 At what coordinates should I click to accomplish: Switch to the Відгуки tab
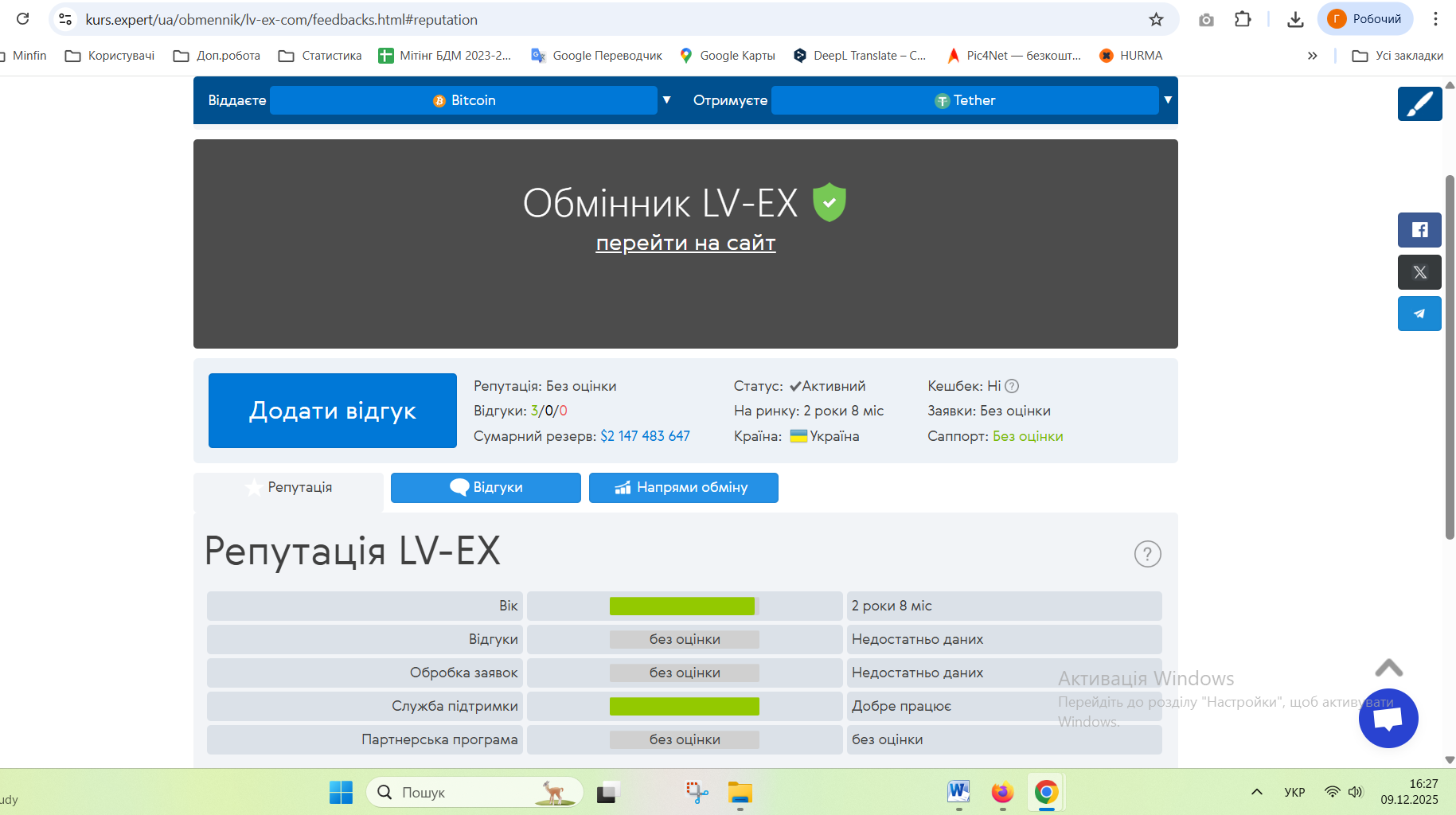pyautogui.click(x=486, y=487)
